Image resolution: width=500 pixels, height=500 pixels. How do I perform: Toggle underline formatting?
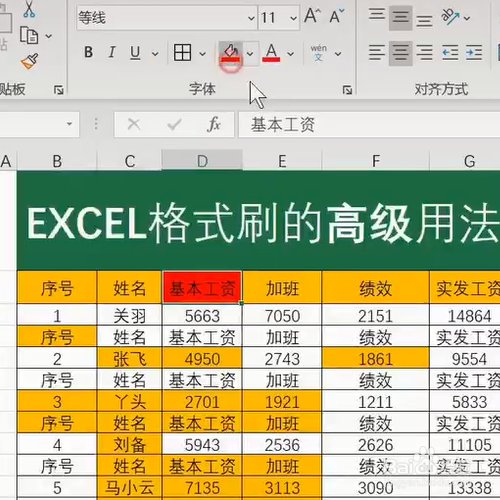coord(135,53)
